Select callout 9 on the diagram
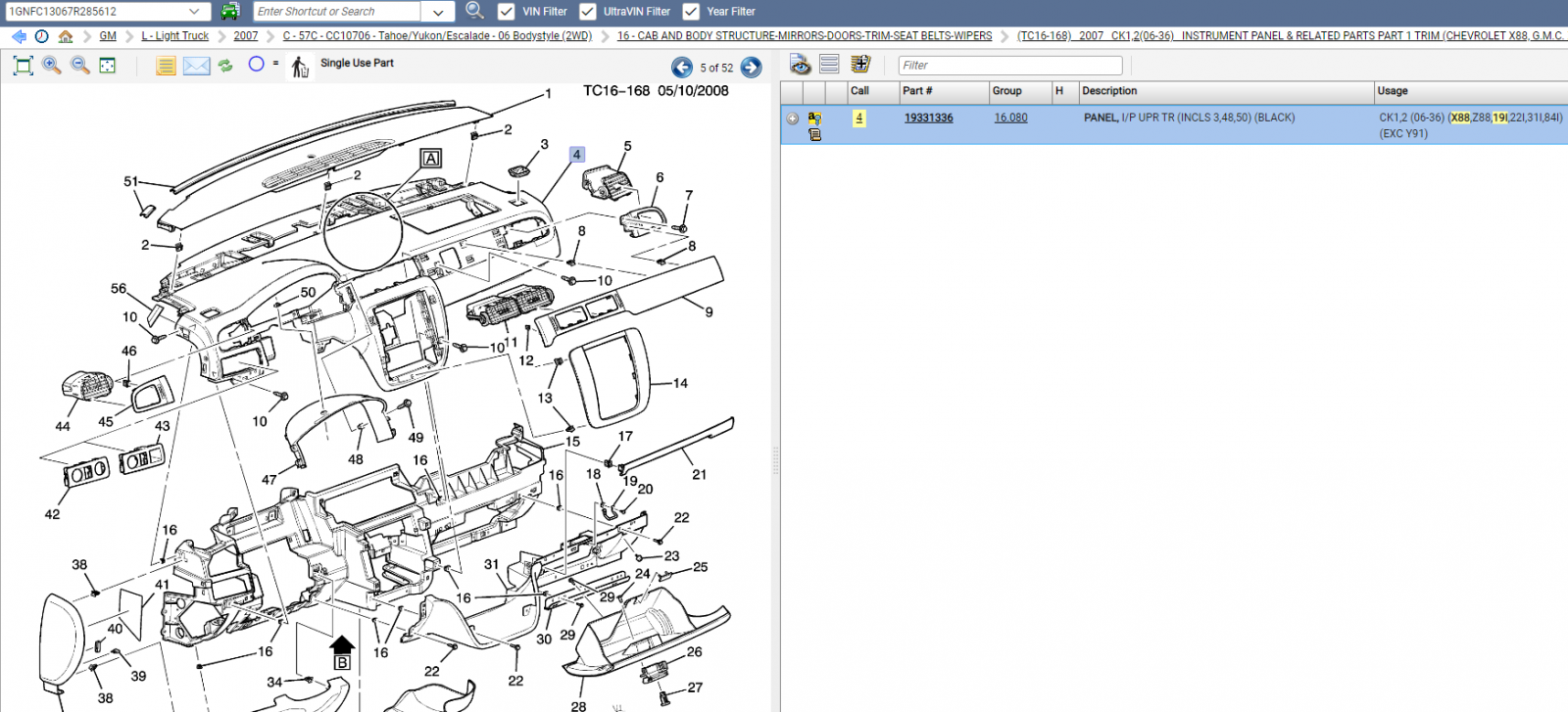This screenshot has height=712, width=1568. [710, 312]
